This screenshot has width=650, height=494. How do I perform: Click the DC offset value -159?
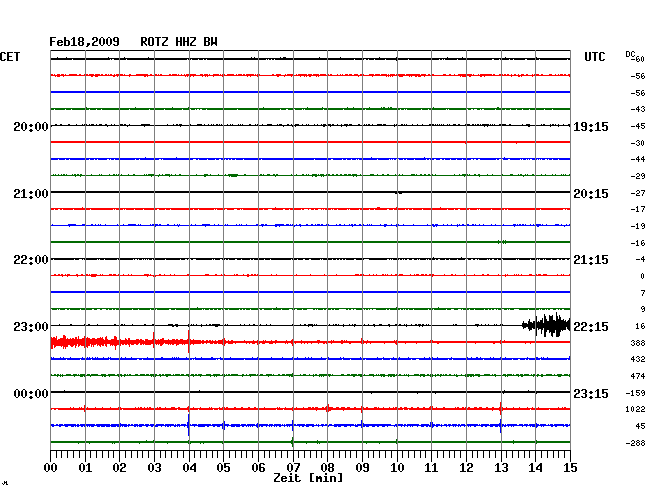point(635,393)
